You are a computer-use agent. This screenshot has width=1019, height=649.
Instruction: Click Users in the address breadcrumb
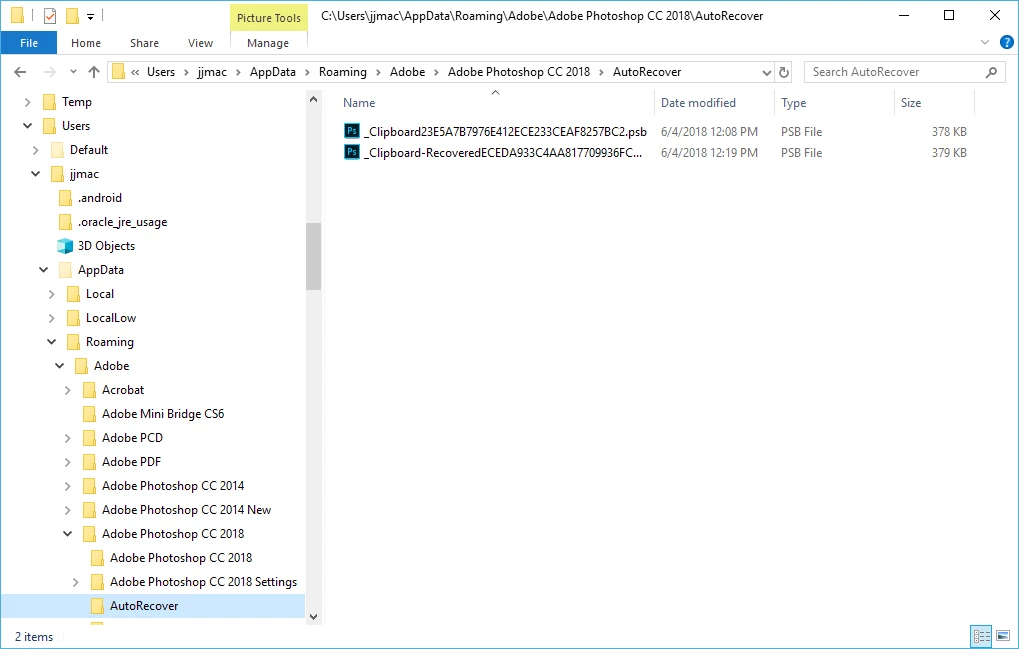pyautogui.click(x=161, y=72)
